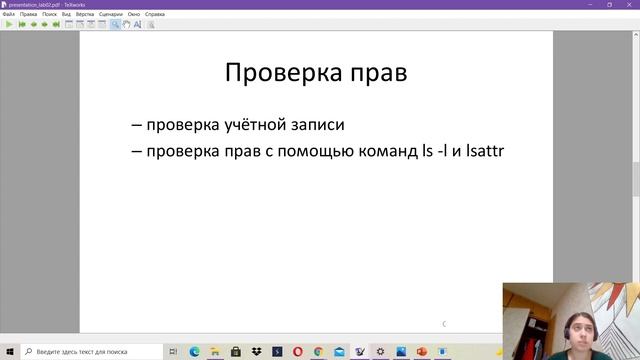Open the Windows Start menu
This screenshot has height=360, width=640.
pyautogui.click(x=10, y=351)
